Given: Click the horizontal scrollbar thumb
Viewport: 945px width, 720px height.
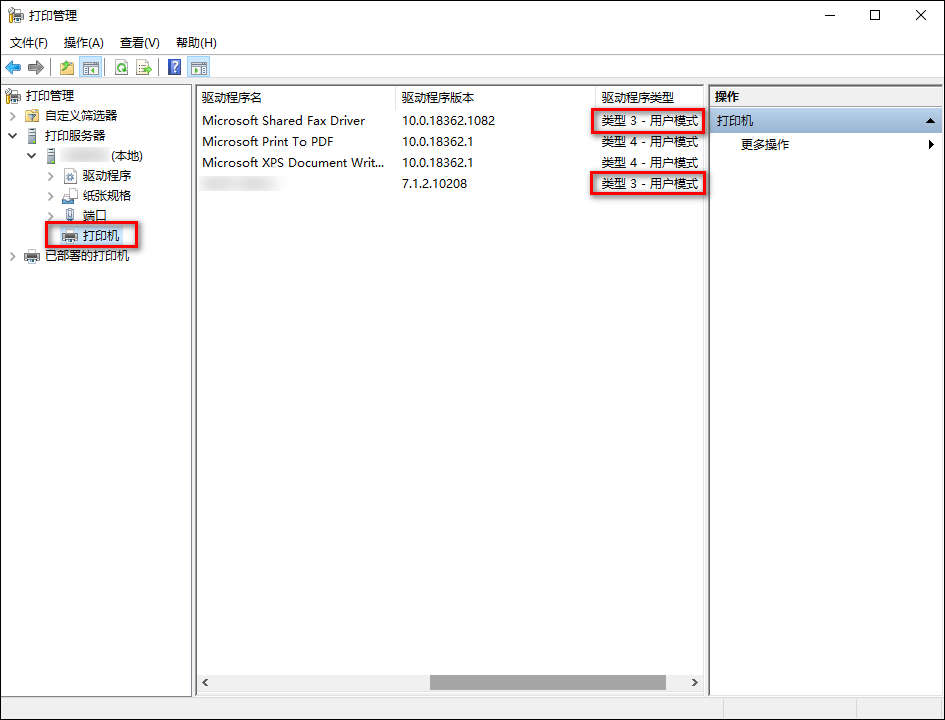Looking at the screenshot, I should point(547,683).
